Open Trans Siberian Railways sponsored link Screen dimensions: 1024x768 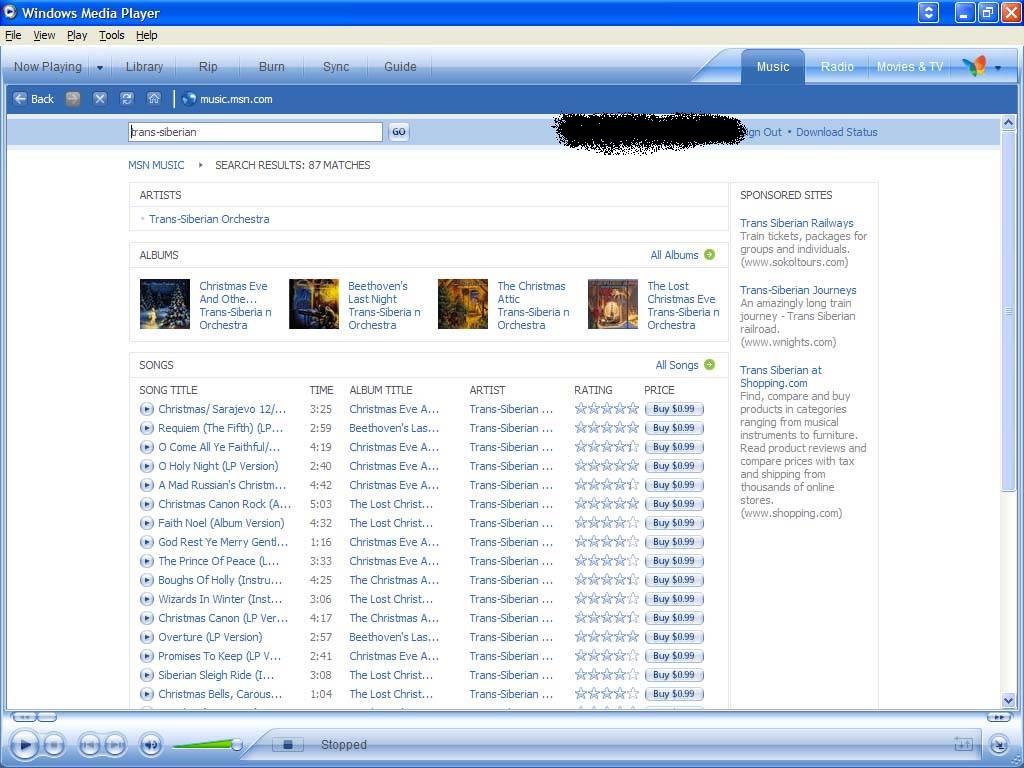(797, 223)
